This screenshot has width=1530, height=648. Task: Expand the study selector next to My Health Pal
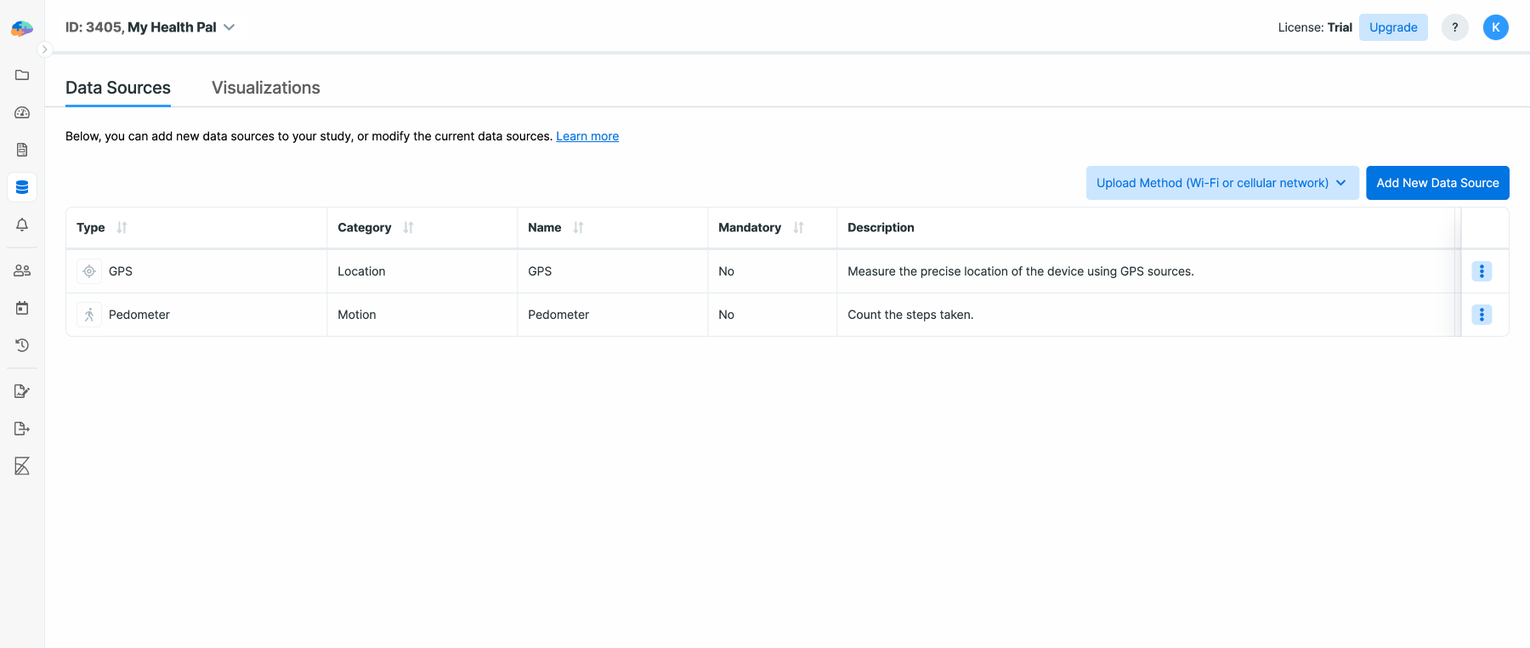230,27
